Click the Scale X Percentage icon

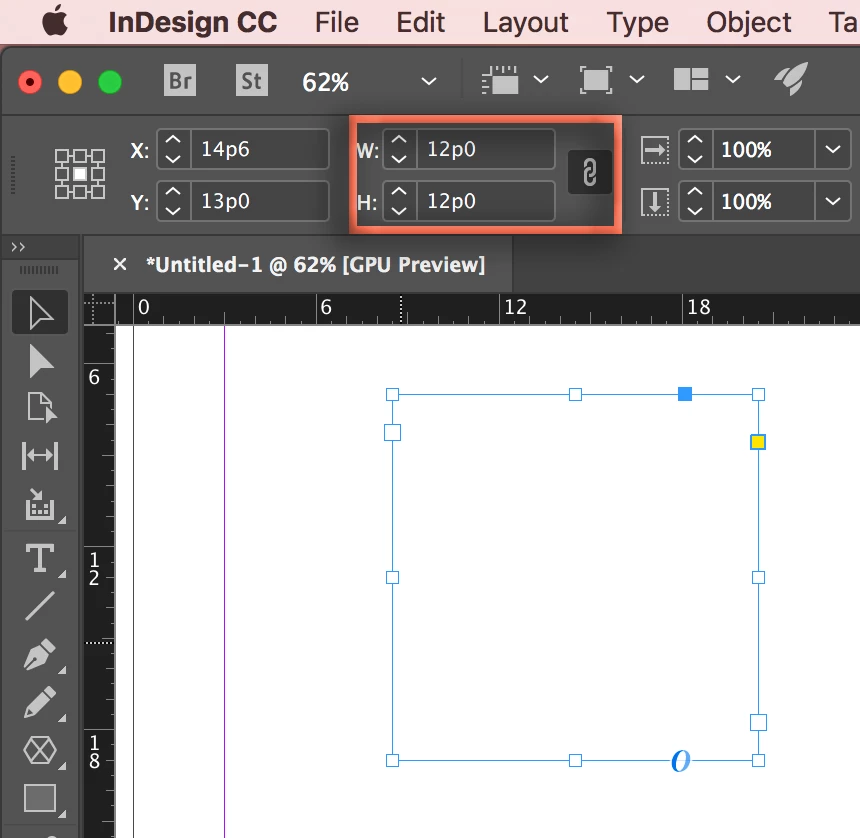point(655,150)
